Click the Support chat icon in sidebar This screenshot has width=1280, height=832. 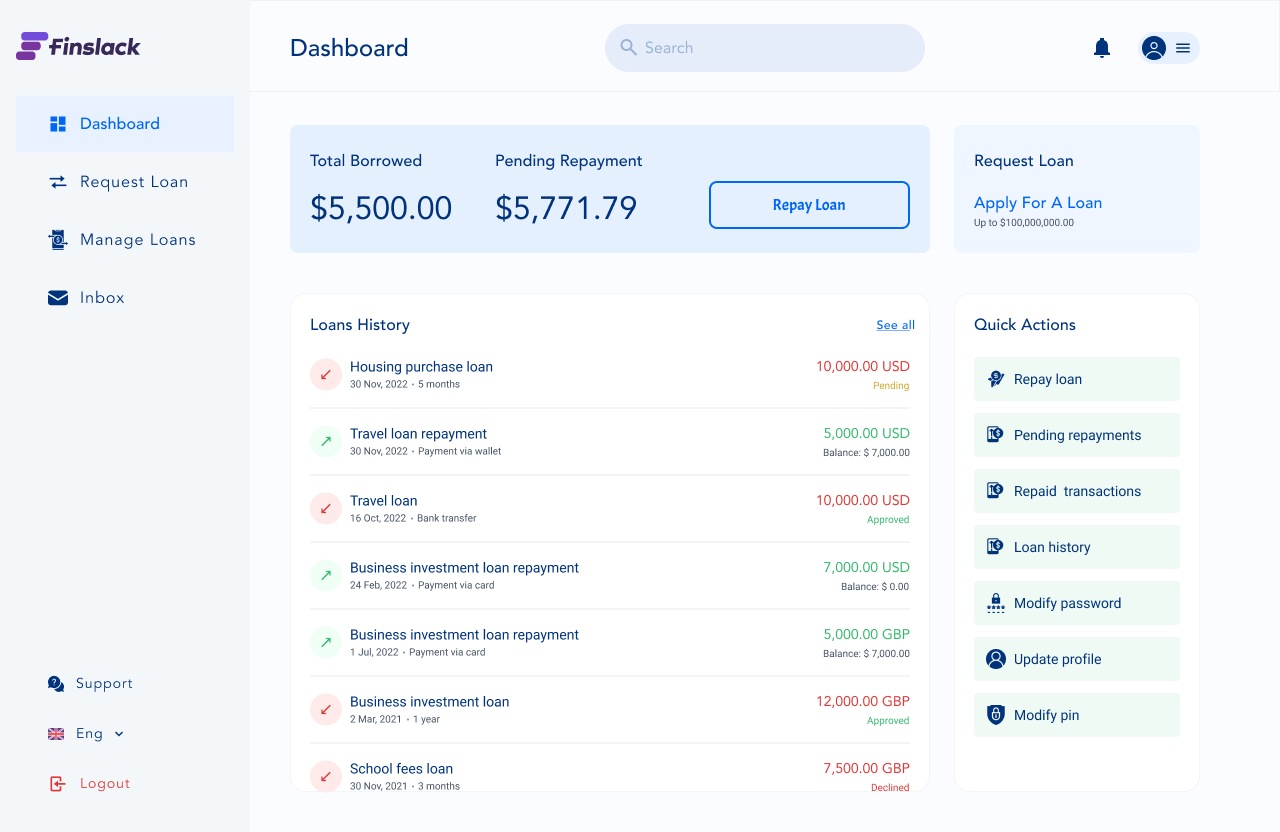(56, 684)
